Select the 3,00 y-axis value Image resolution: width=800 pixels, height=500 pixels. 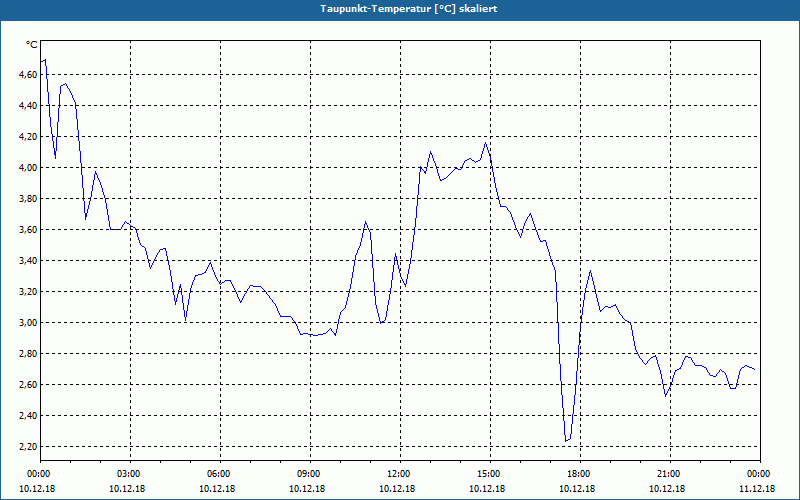pos(28,322)
